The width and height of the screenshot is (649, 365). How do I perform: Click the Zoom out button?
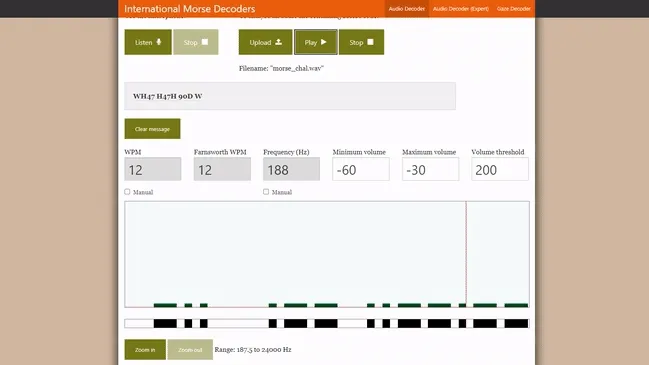tap(190, 350)
